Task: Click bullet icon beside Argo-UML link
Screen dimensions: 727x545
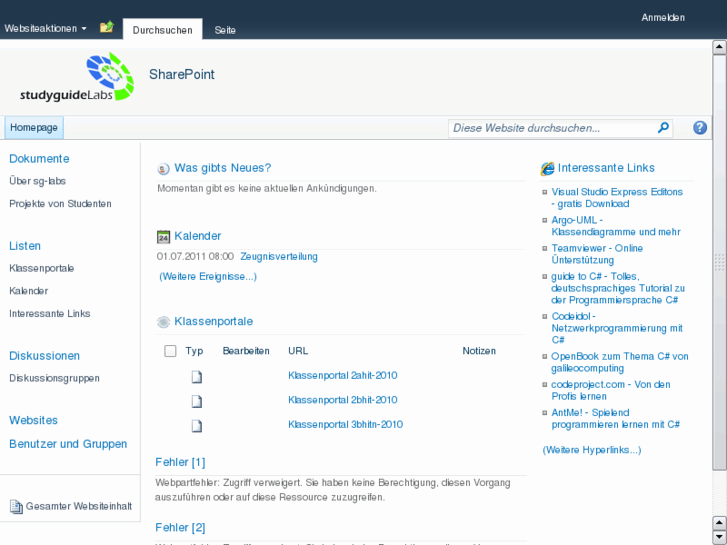Action: (x=545, y=220)
